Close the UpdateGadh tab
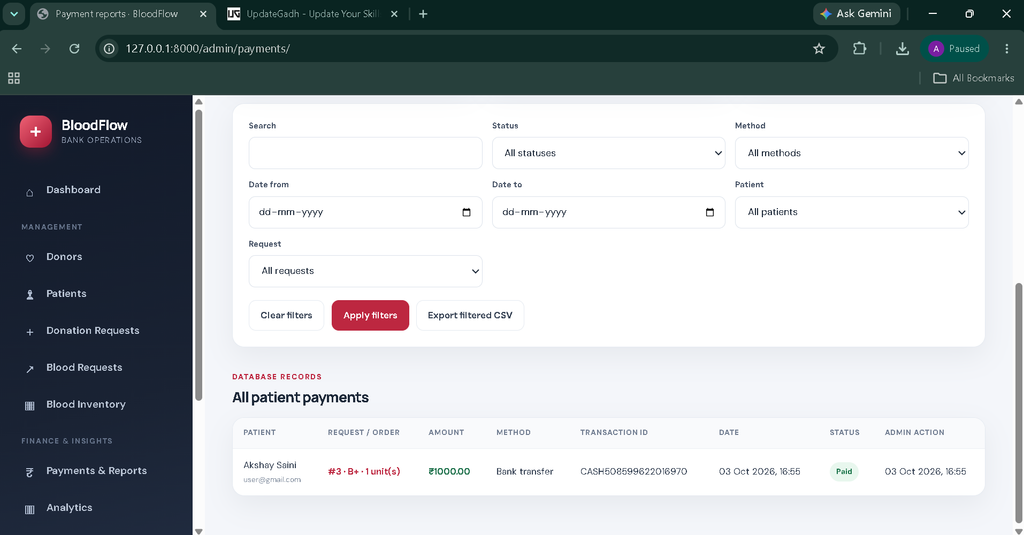 394,14
